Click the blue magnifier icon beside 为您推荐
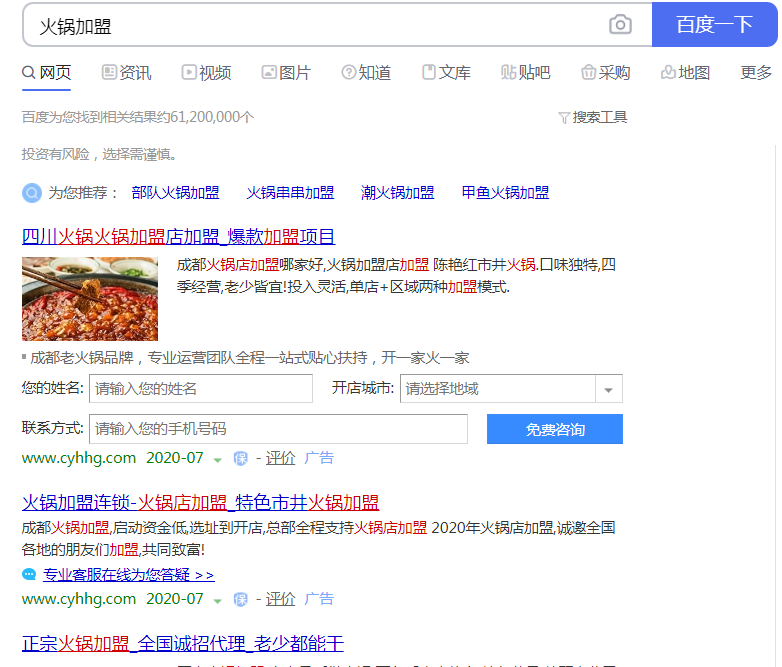The height and width of the screenshot is (667, 782). coord(31,193)
